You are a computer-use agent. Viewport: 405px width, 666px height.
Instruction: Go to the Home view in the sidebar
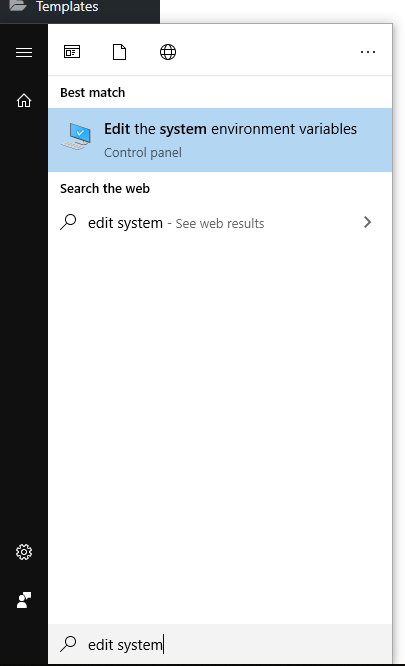point(24,101)
